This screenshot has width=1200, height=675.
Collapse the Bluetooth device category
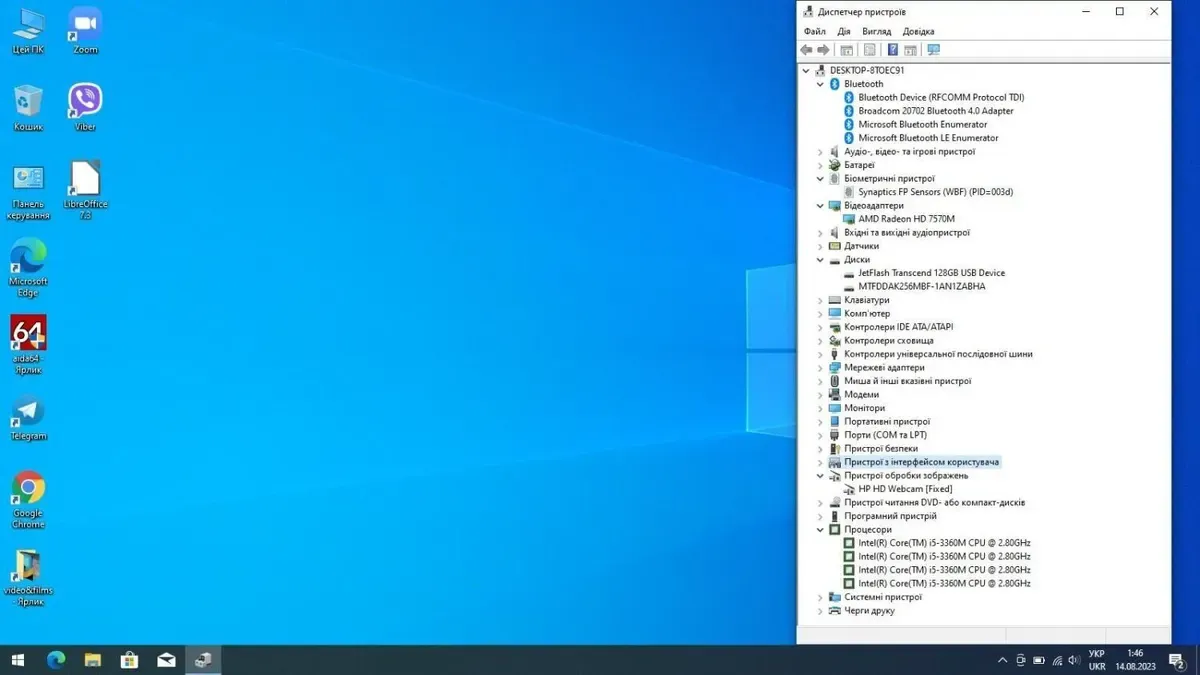[821, 84]
